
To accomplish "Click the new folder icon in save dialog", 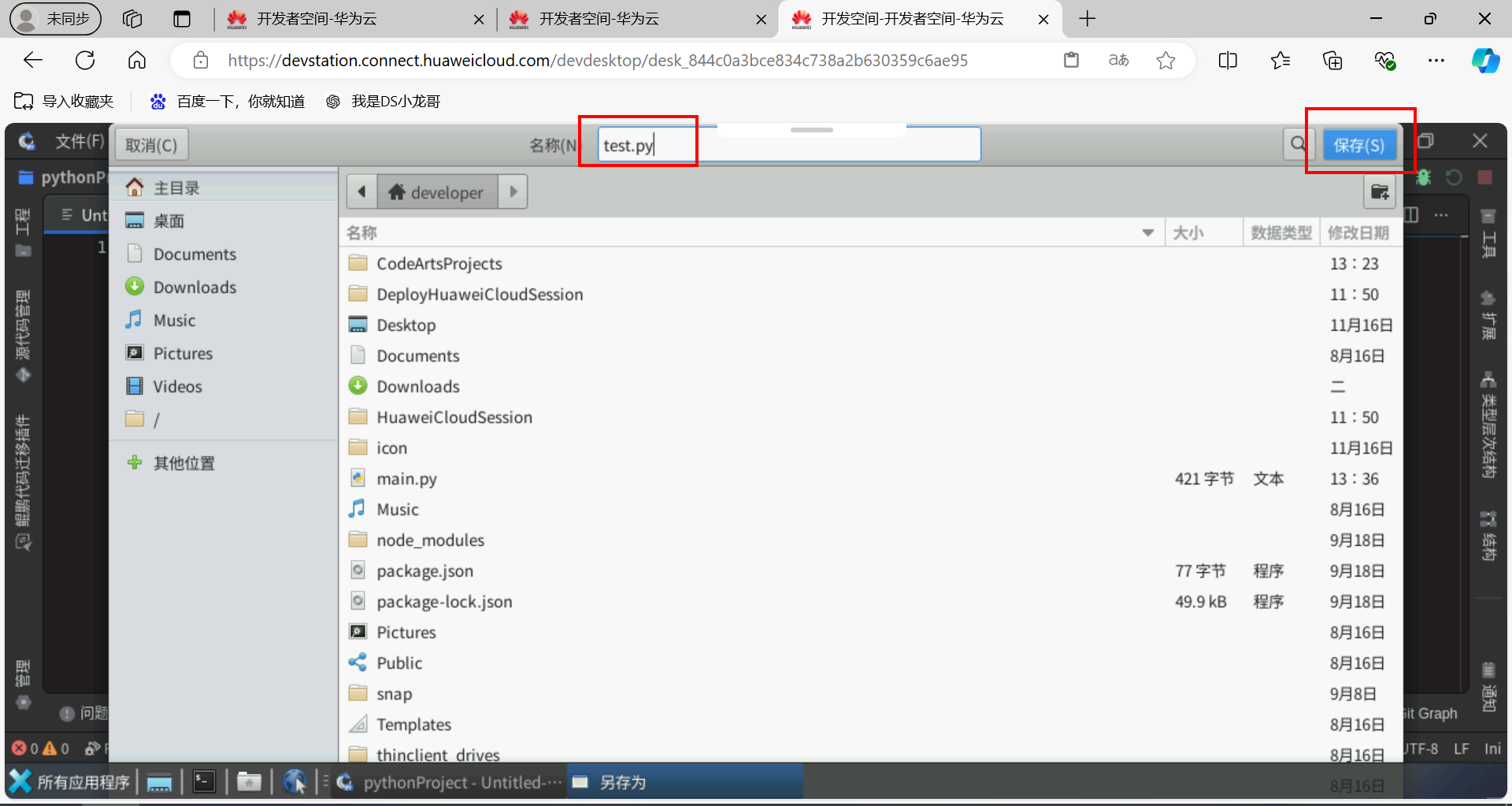I will 1380,191.
